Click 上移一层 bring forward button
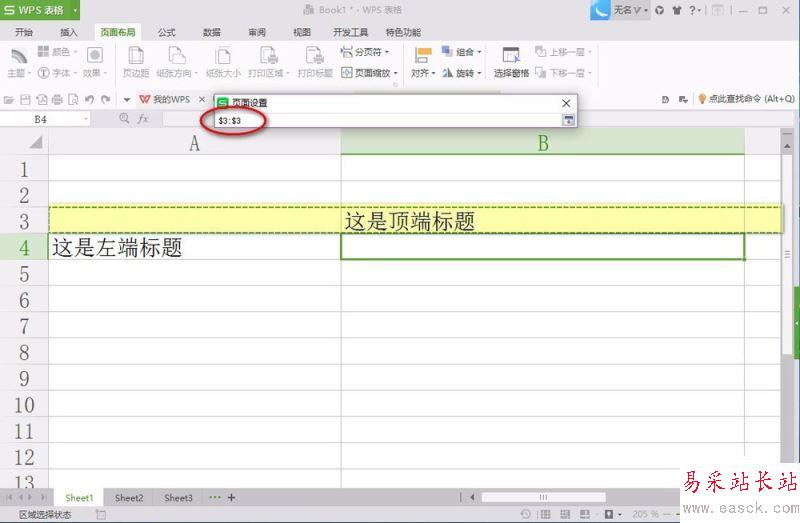 563,52
